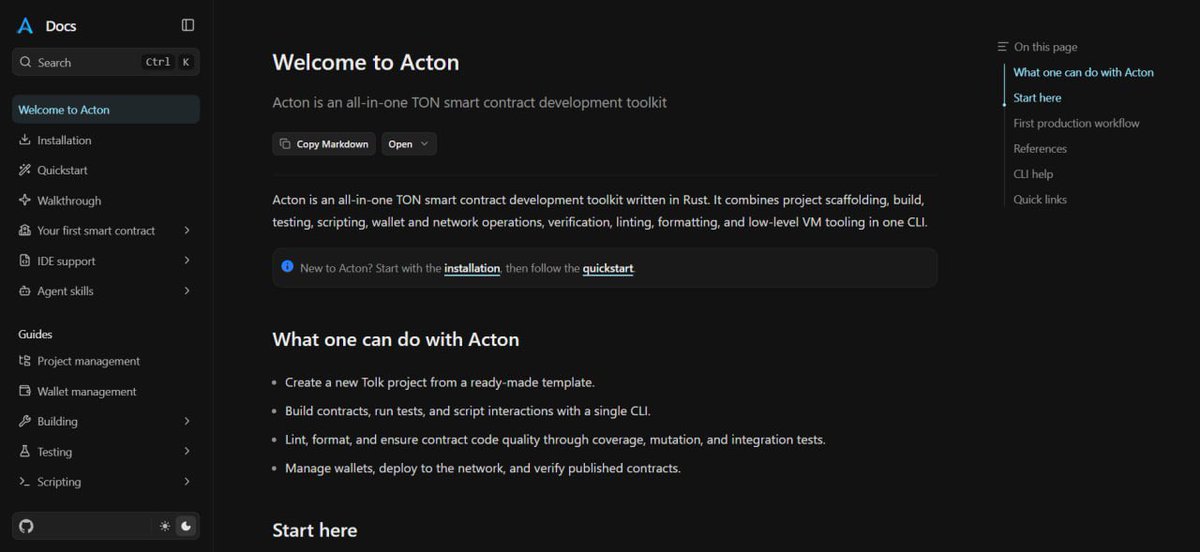Collapse sidebar with the panel toggle icon
Image resolution: width=1200 pixels, height=552 pixels.
[188, 25]
